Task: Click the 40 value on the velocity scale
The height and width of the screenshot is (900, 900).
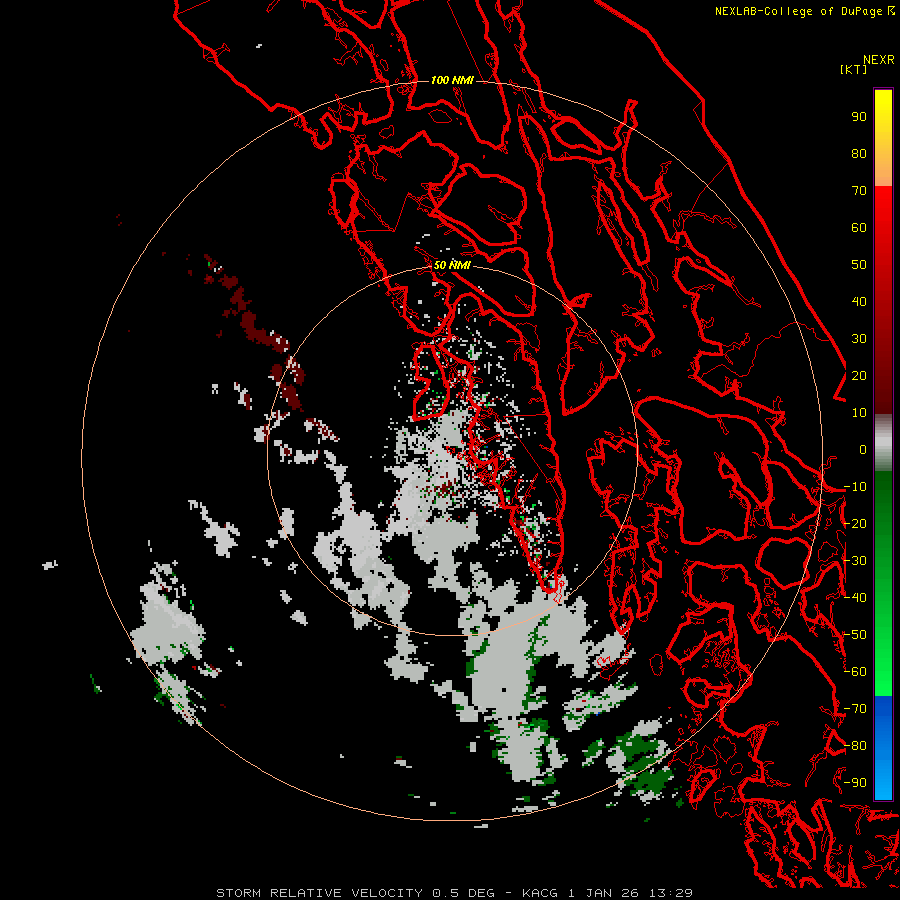Action: tap(859, 301)
